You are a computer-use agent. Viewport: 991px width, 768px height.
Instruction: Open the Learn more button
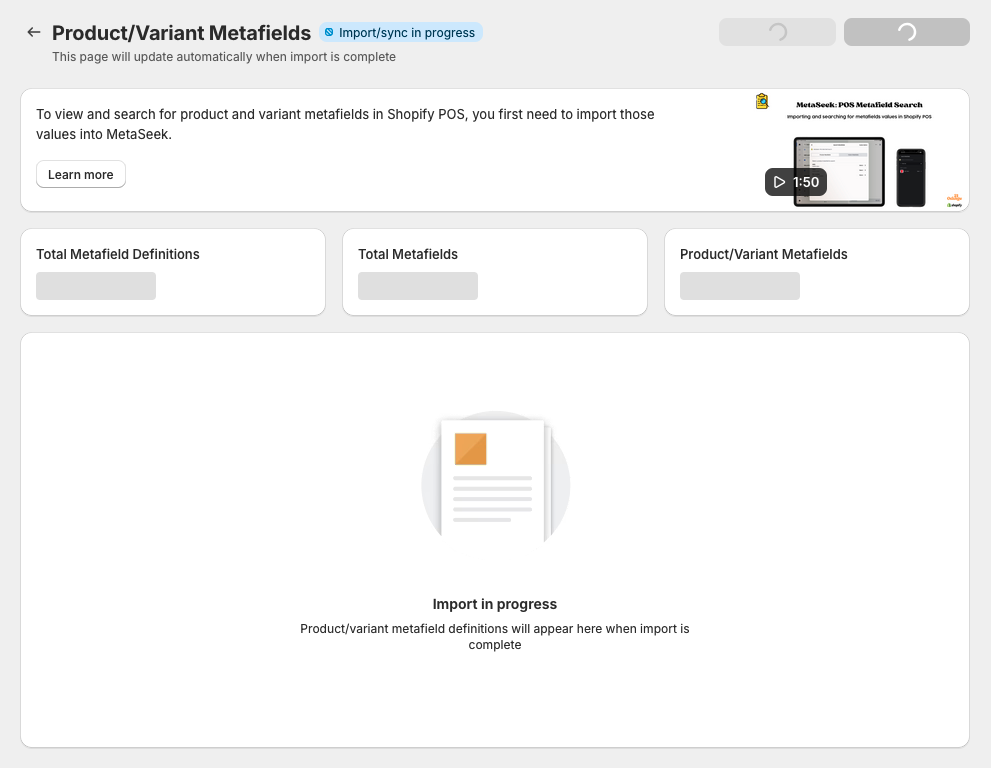[81, 174]
